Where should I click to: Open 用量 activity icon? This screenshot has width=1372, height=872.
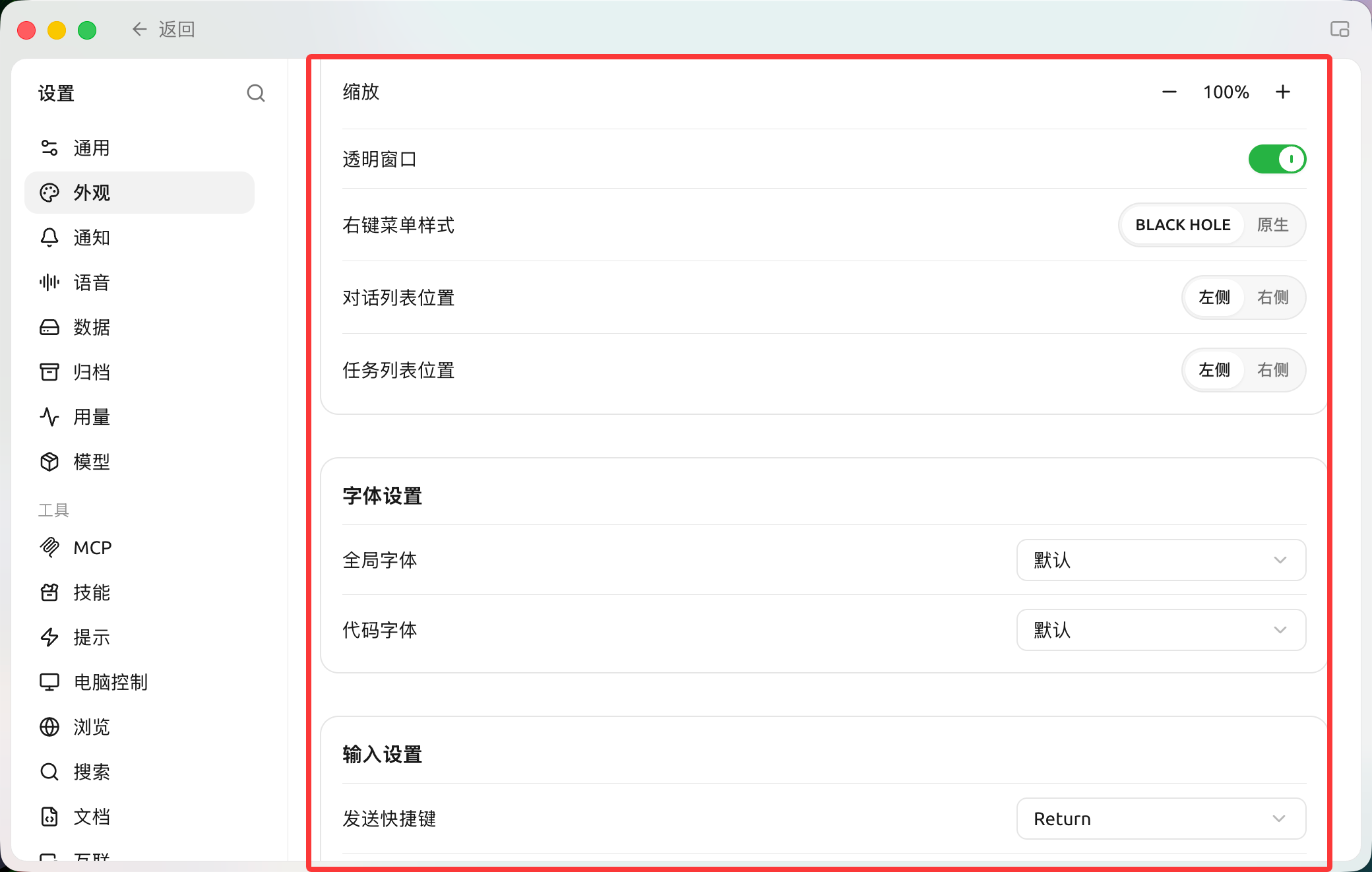(49, 417)
